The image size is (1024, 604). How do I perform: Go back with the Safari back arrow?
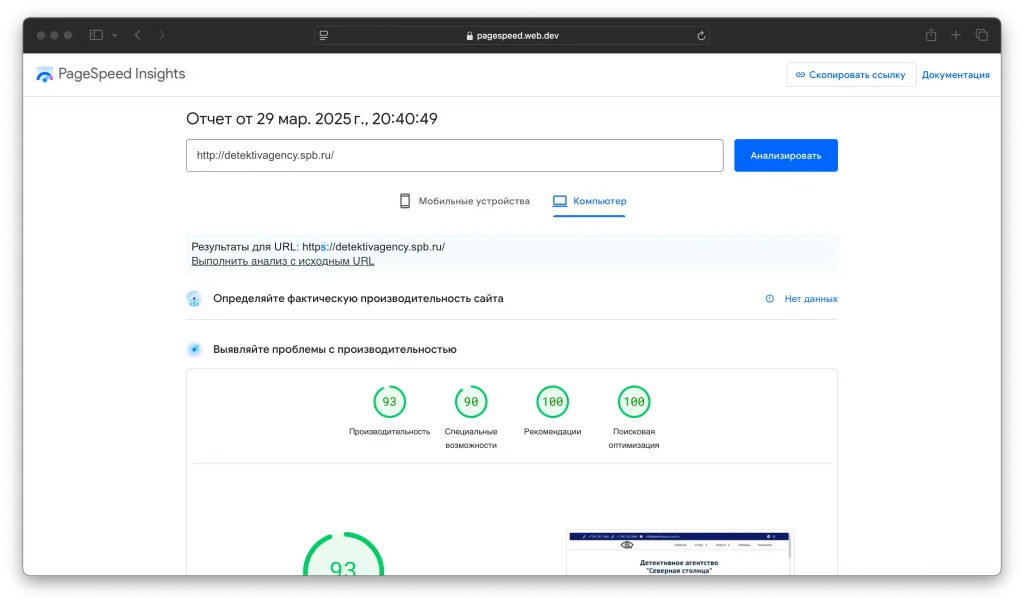click(138, 35)
